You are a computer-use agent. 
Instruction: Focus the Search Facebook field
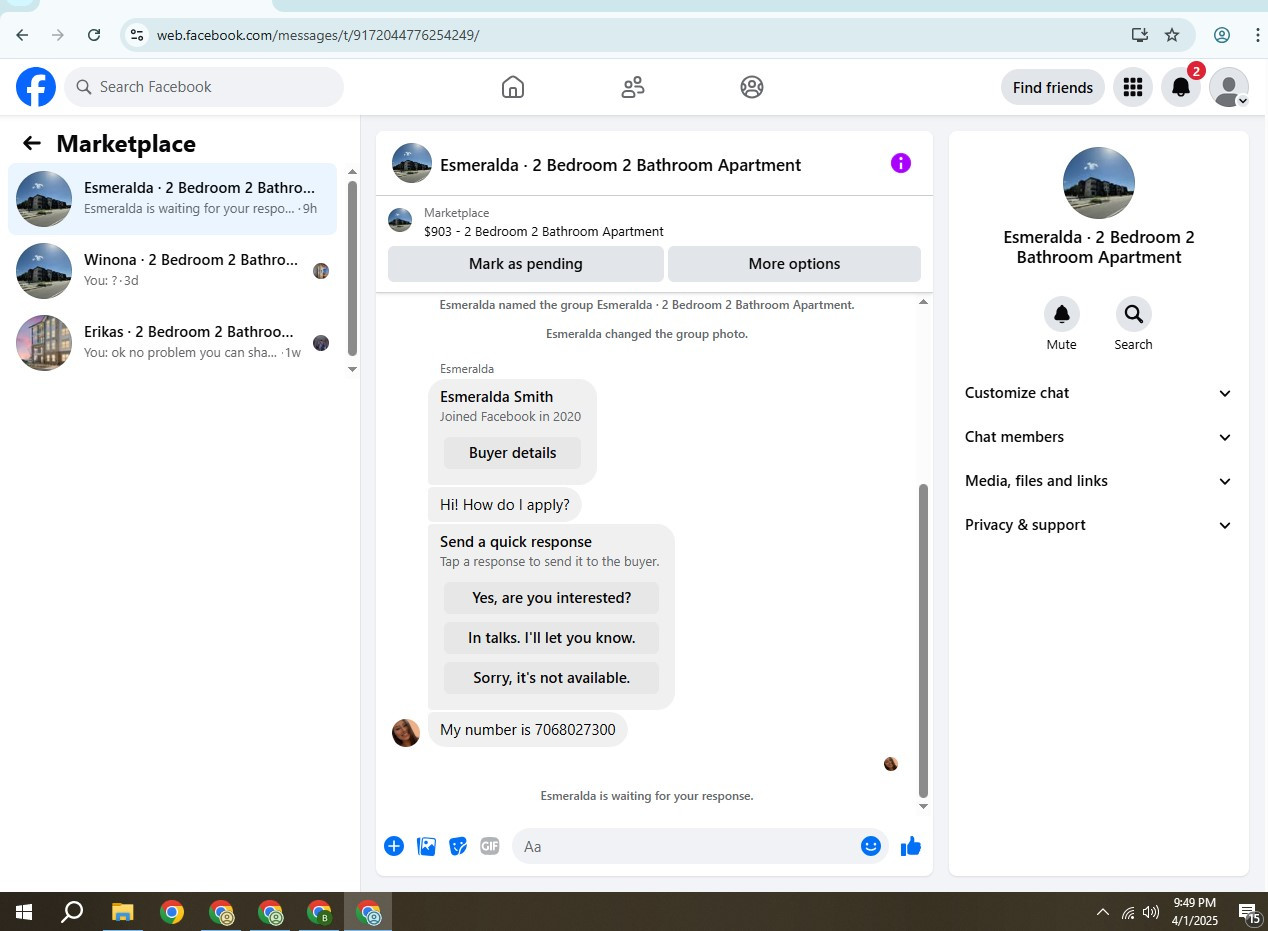[204, 87]
